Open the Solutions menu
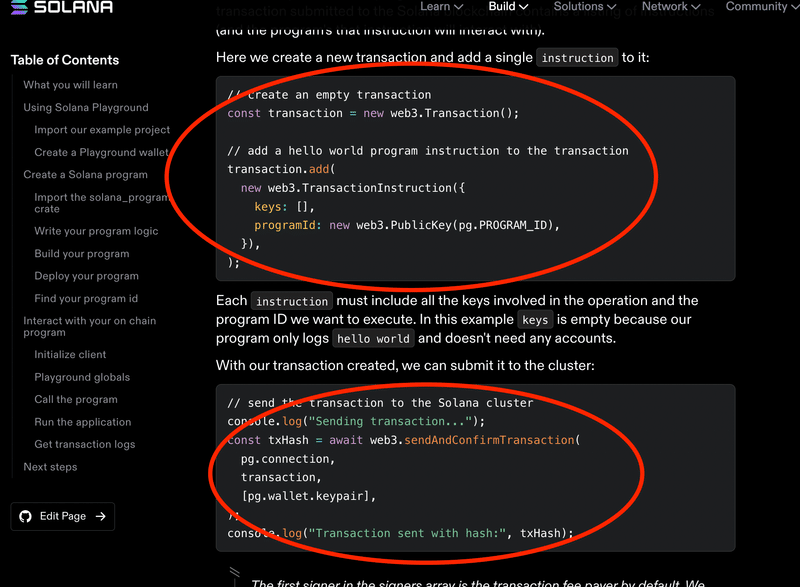 pos(585,6)
